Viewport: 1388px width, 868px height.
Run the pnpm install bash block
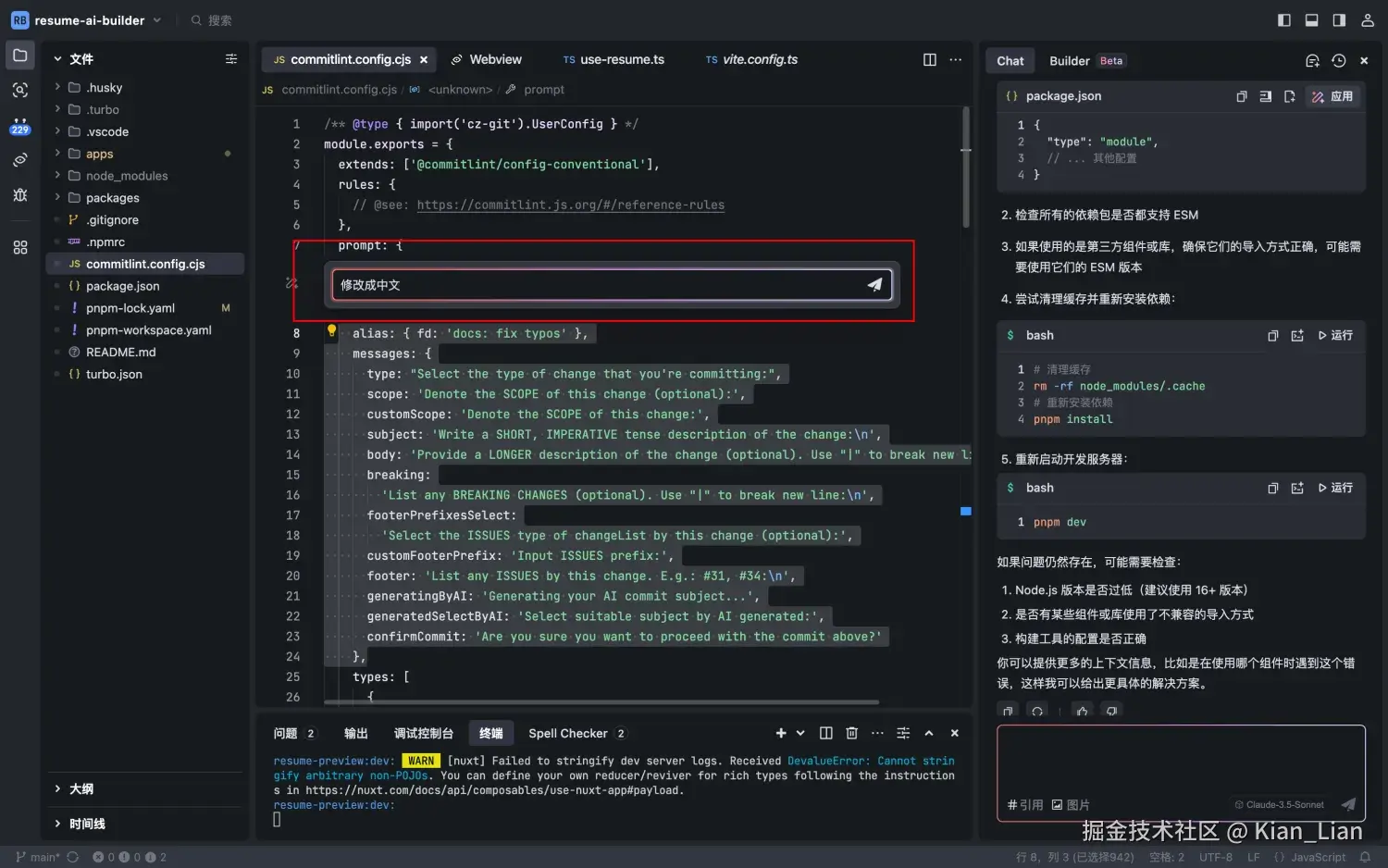(1335, 336)
